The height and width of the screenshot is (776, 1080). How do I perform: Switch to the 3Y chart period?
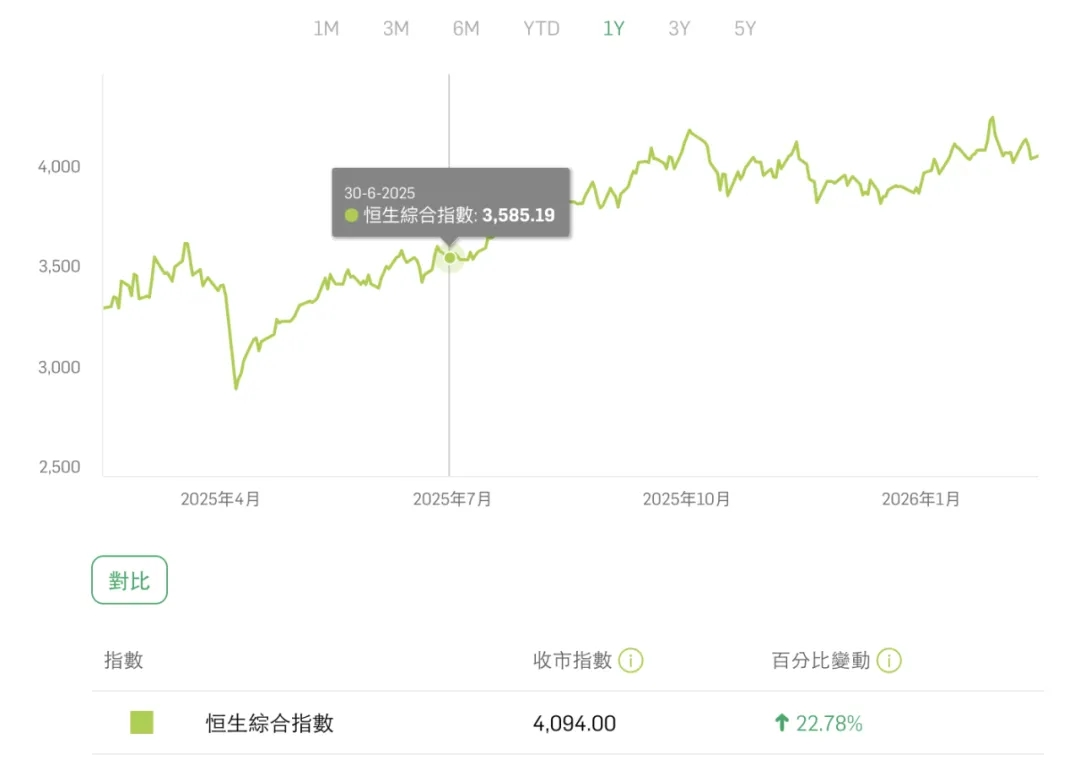[679, 29]
